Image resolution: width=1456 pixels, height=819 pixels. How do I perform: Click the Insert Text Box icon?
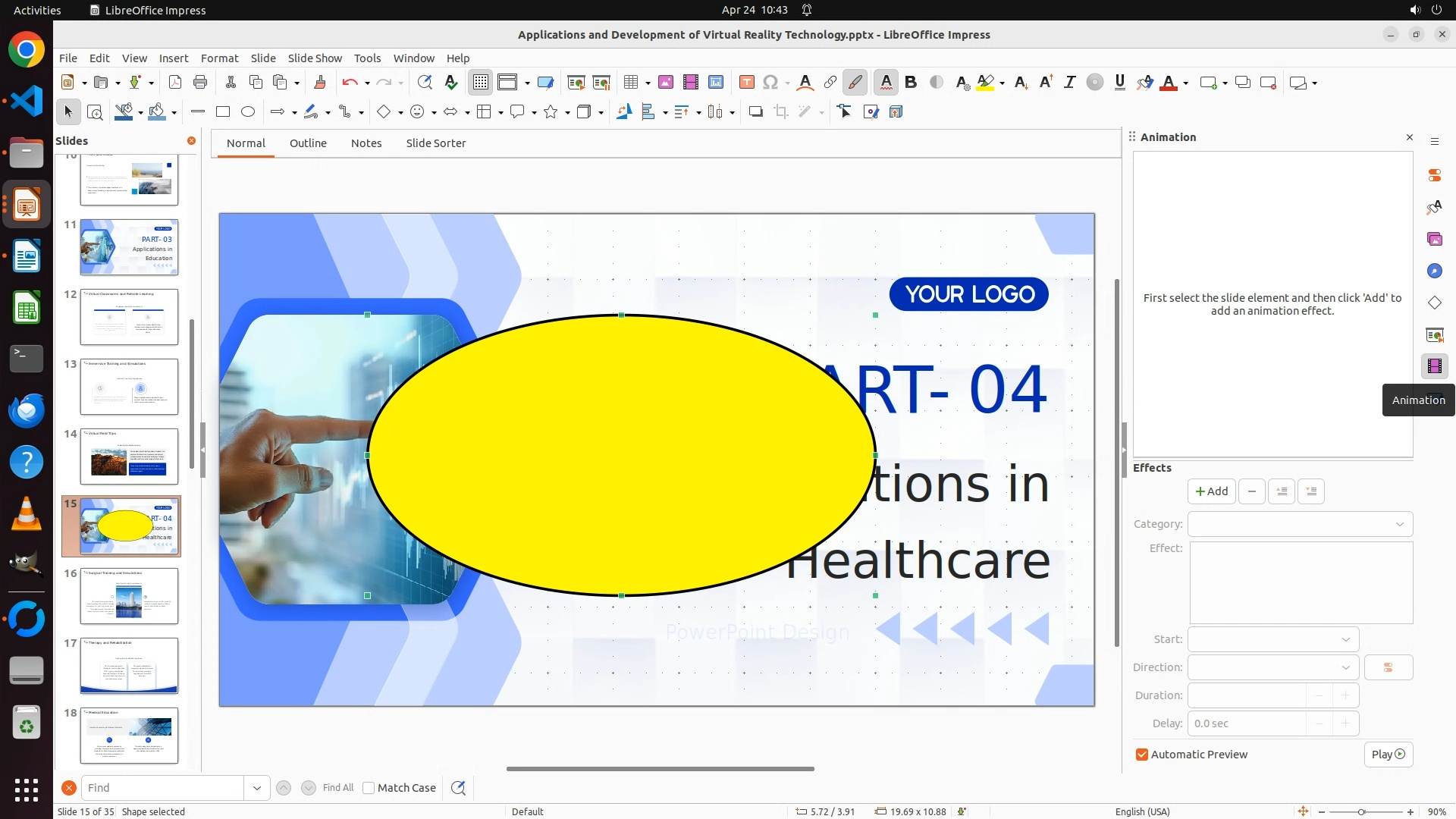click(x=746, y=83)
